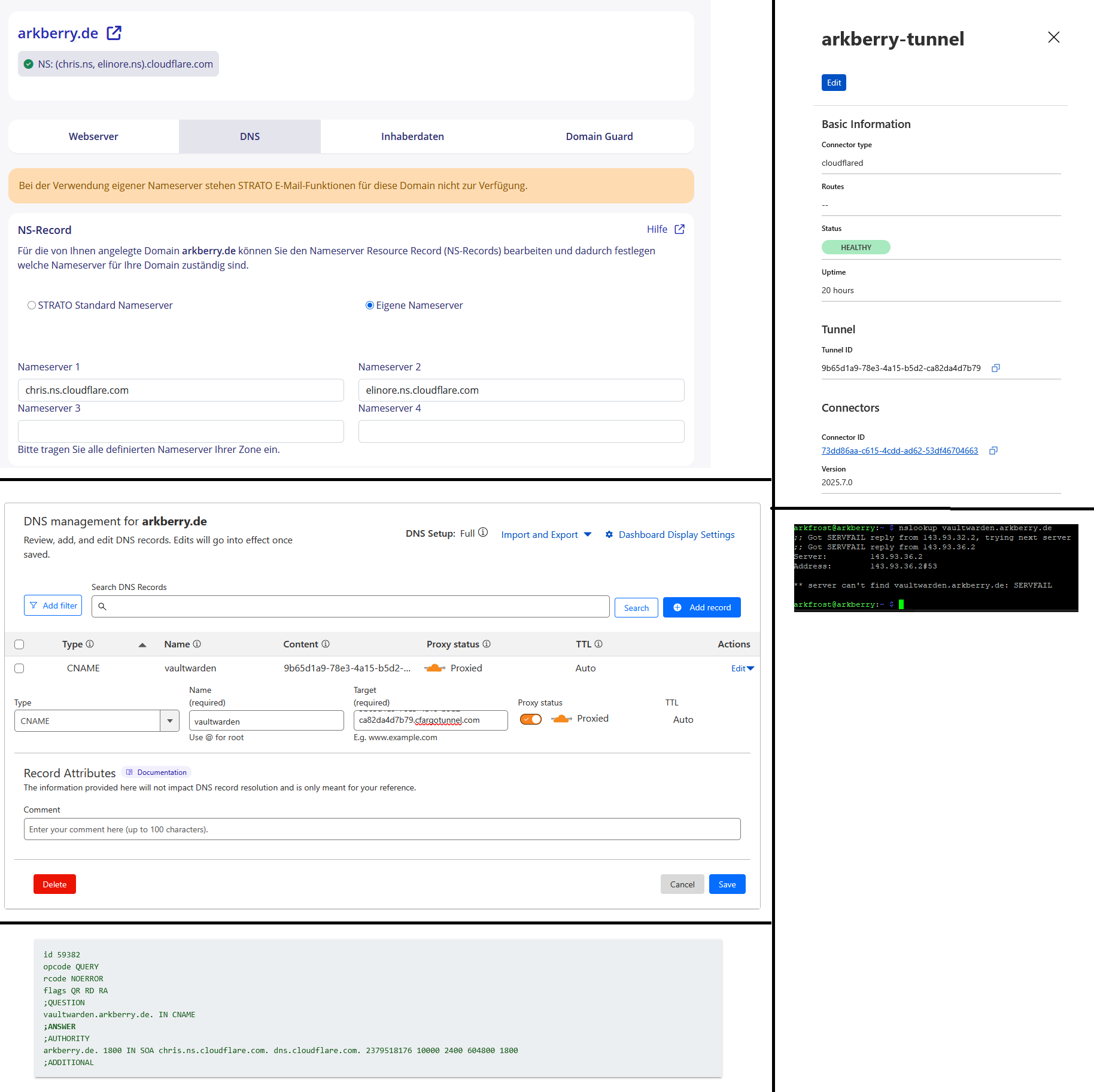Click the terminal nslookup command line
The height and width of the screenshot is (1092, 1094).
[923, 528]
